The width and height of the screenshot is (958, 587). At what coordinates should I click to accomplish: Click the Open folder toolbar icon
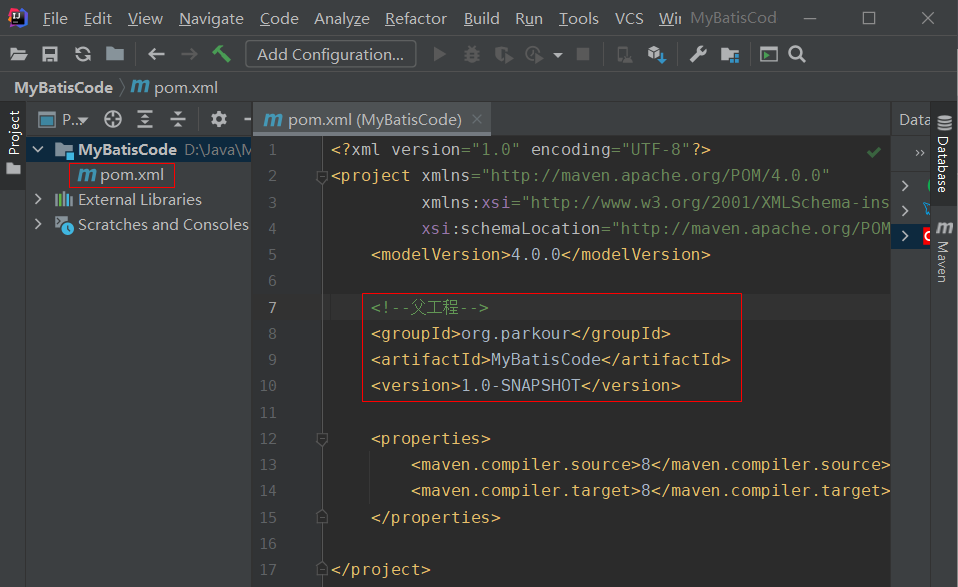18,54
